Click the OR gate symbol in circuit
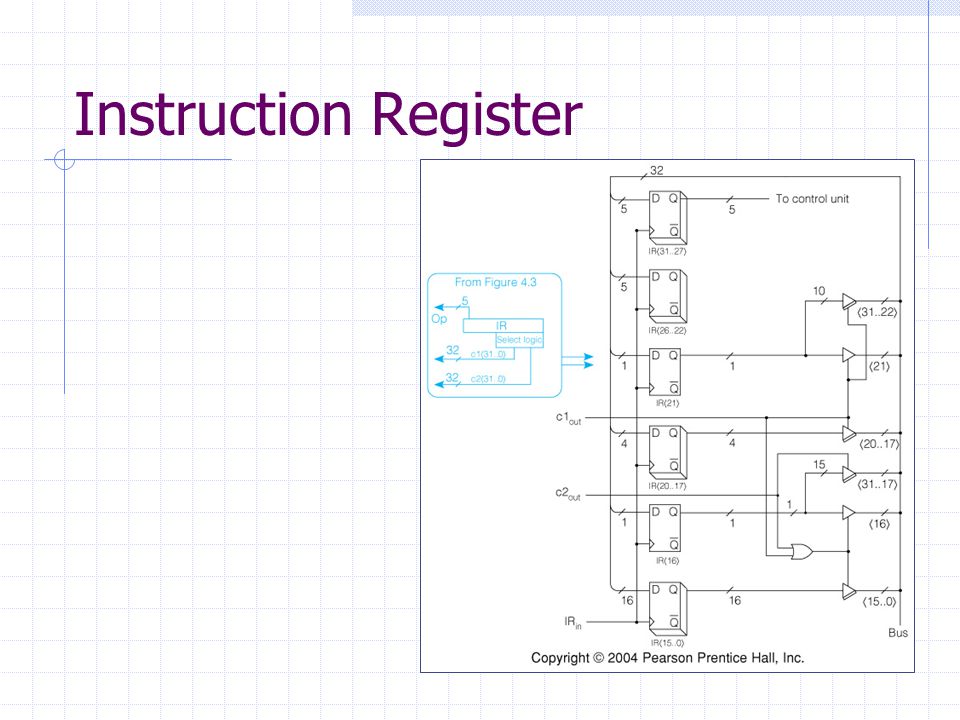Image resolution: width=960 pixels, height=720 pixels. (801, 551)
